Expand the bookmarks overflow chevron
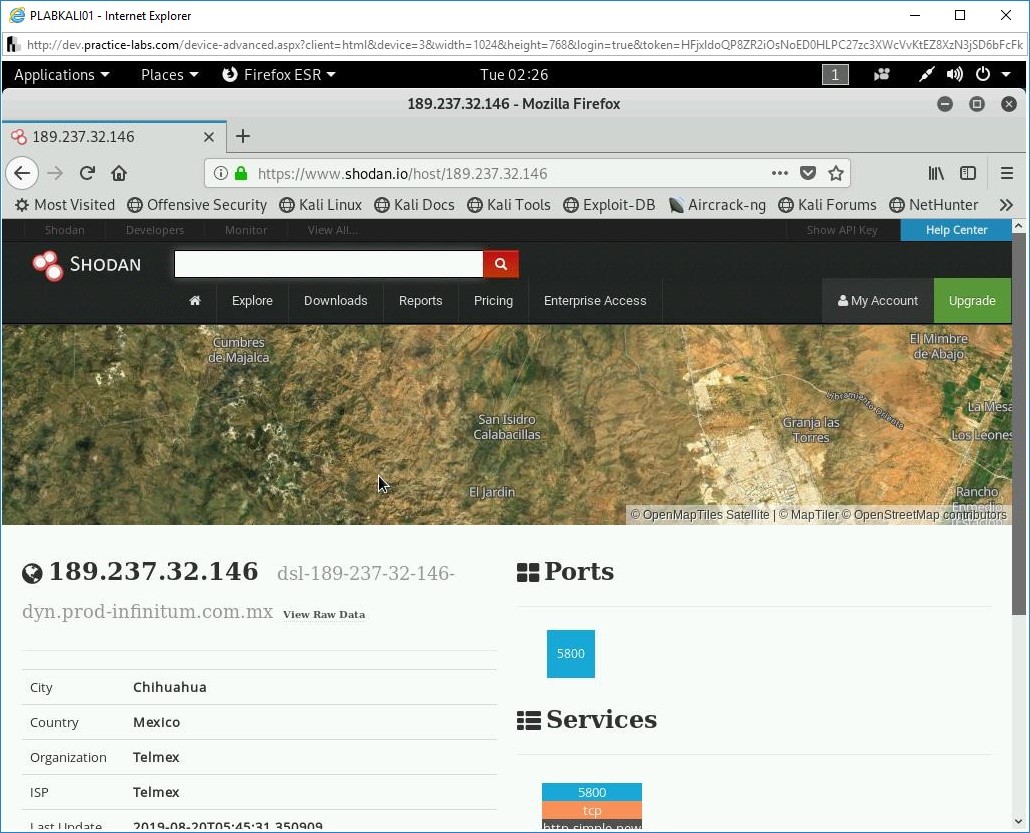 1006,205
